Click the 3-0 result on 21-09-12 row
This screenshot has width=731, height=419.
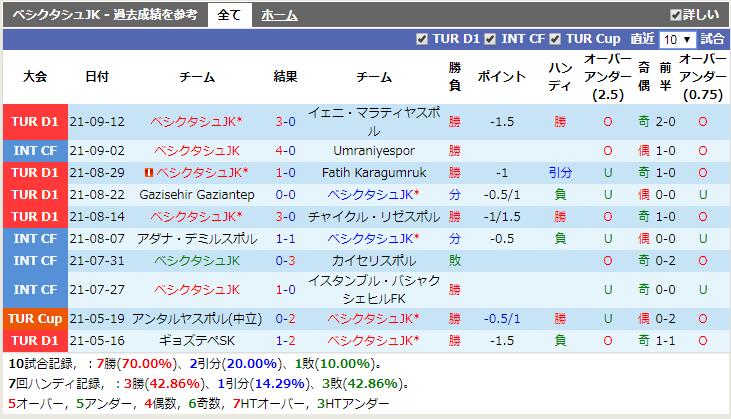pos(285,122)
